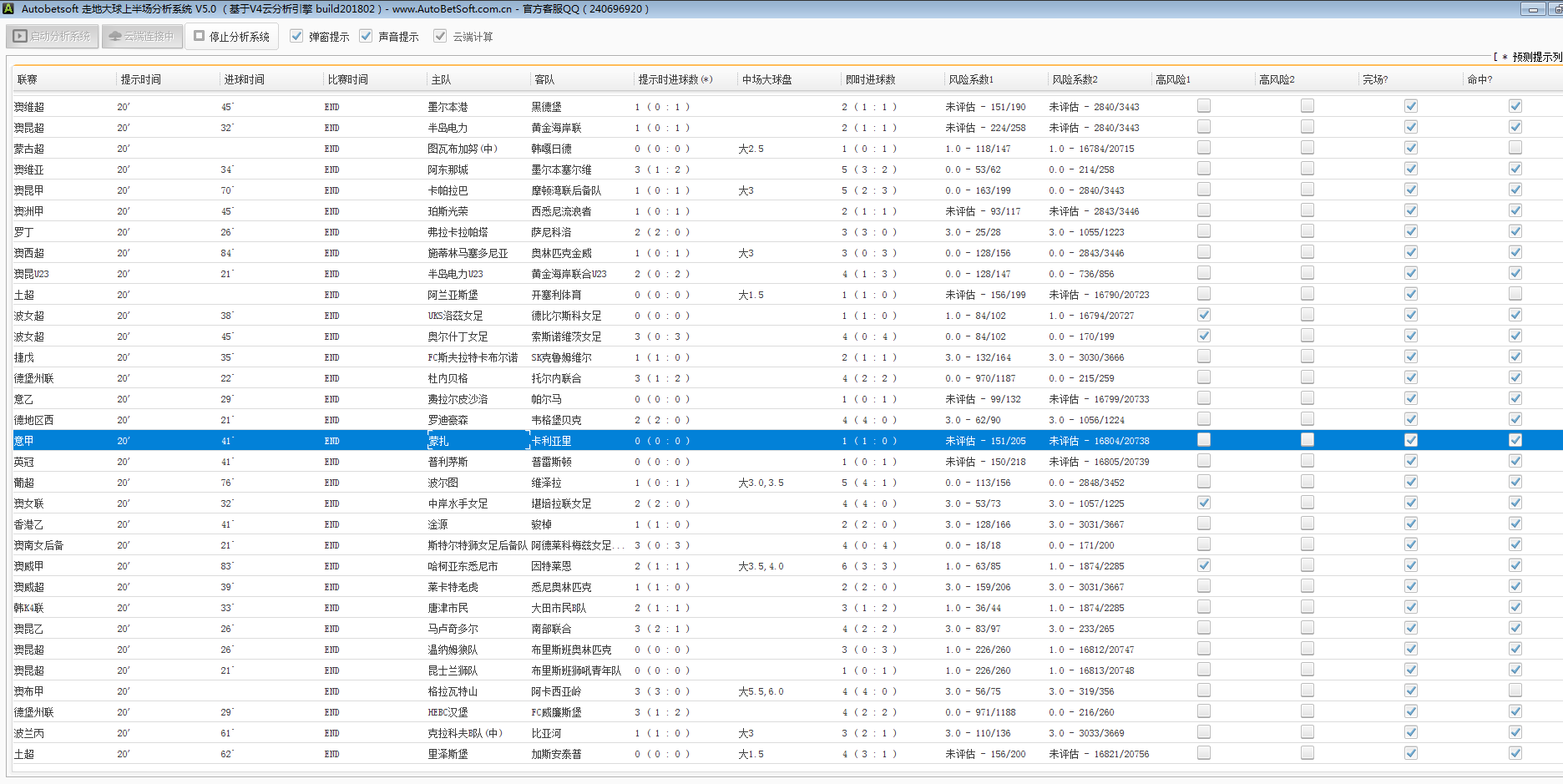Disable the 声音提示 checkbox
1563x784 pixels.
[366, 36]
